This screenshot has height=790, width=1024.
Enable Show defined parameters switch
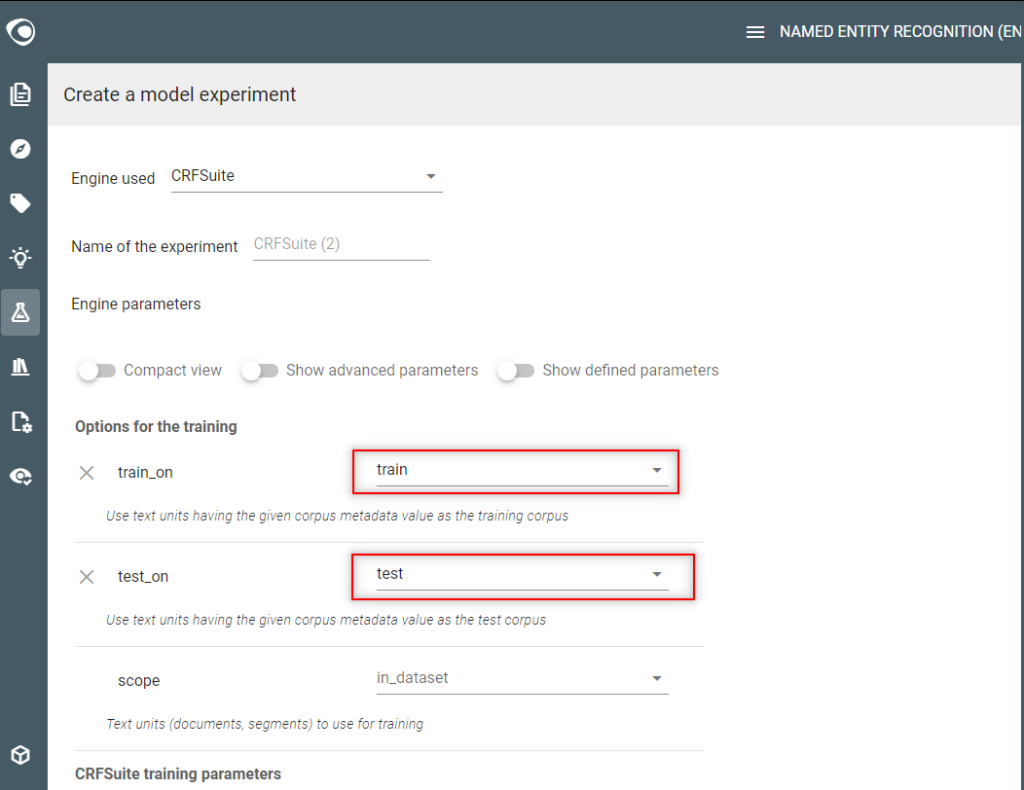[515, 371]
